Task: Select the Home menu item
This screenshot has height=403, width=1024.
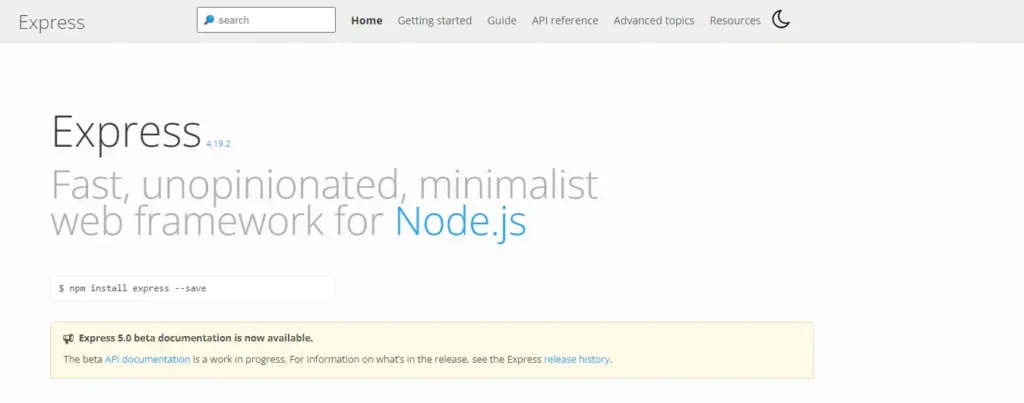Action: point(366,20)
